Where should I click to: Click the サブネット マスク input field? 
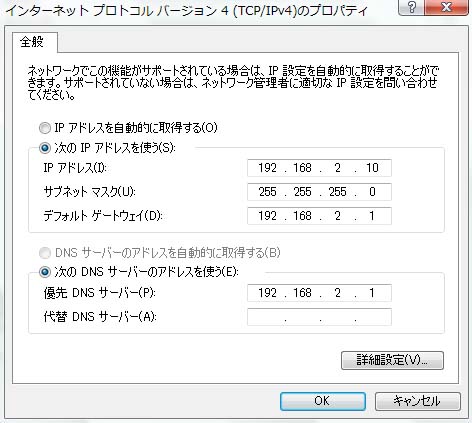pyautogui.click(x=319, y=192)
